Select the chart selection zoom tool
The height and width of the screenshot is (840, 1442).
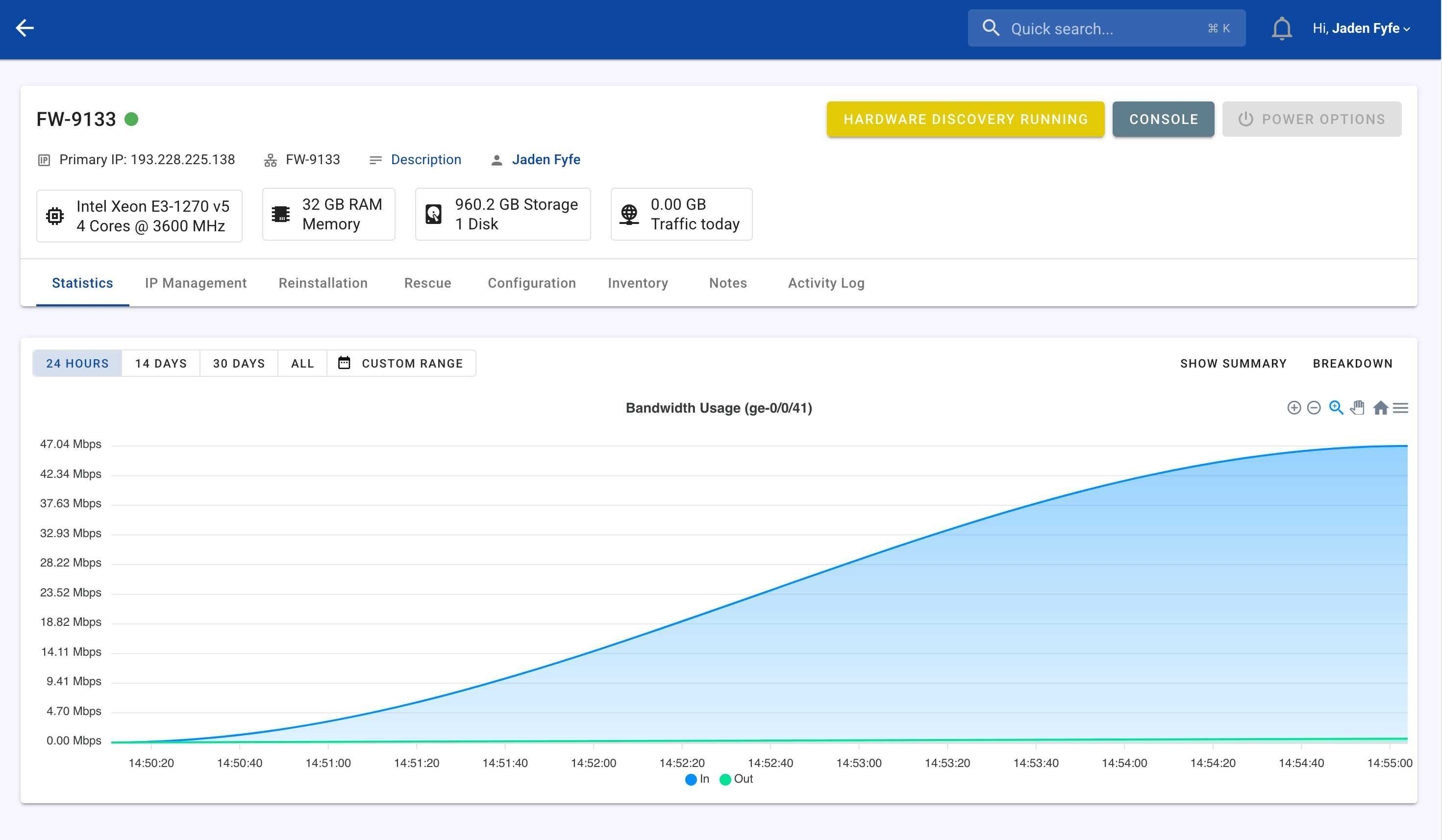(1336, 407)
